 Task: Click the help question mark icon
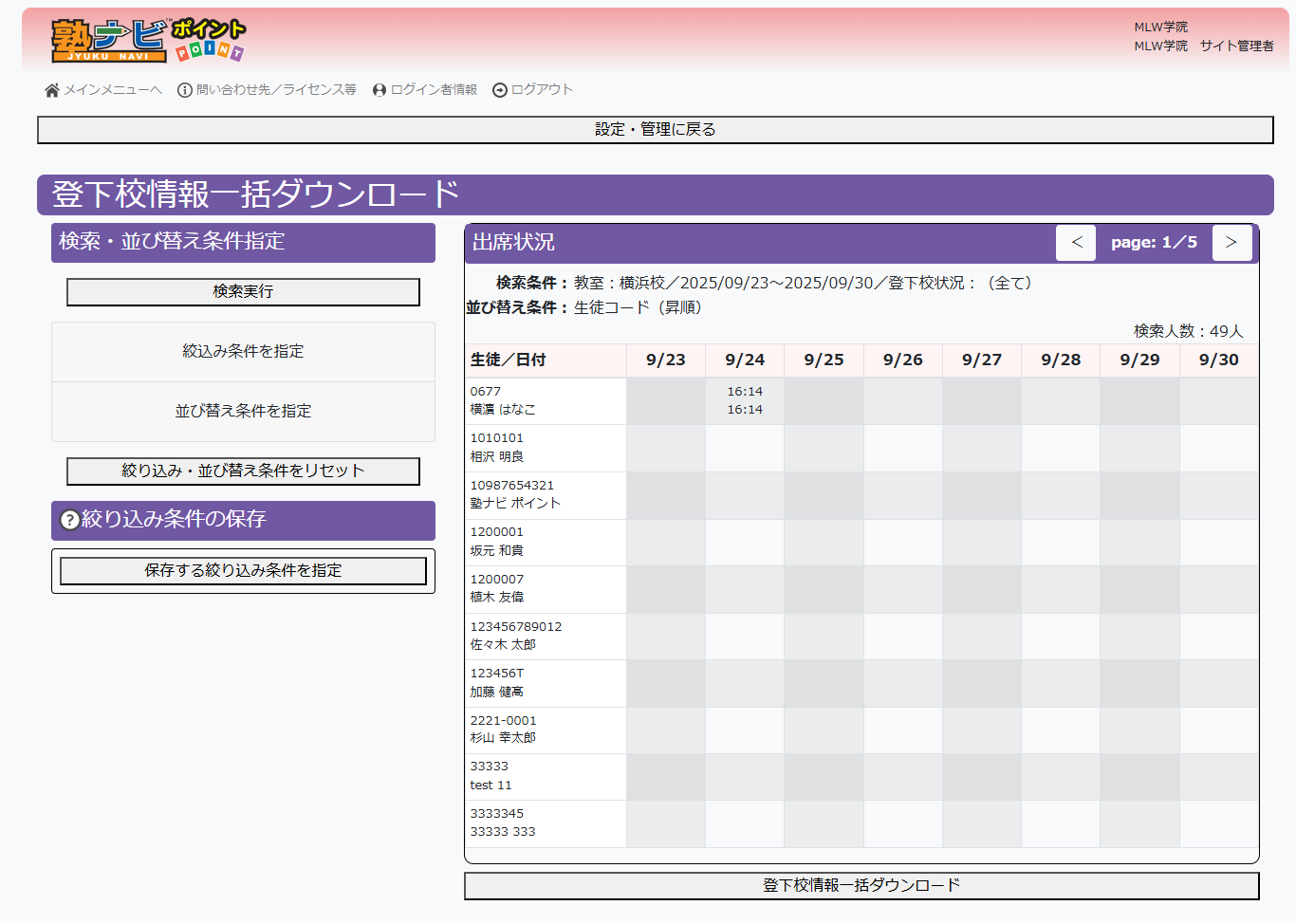[x=69, y=520]
